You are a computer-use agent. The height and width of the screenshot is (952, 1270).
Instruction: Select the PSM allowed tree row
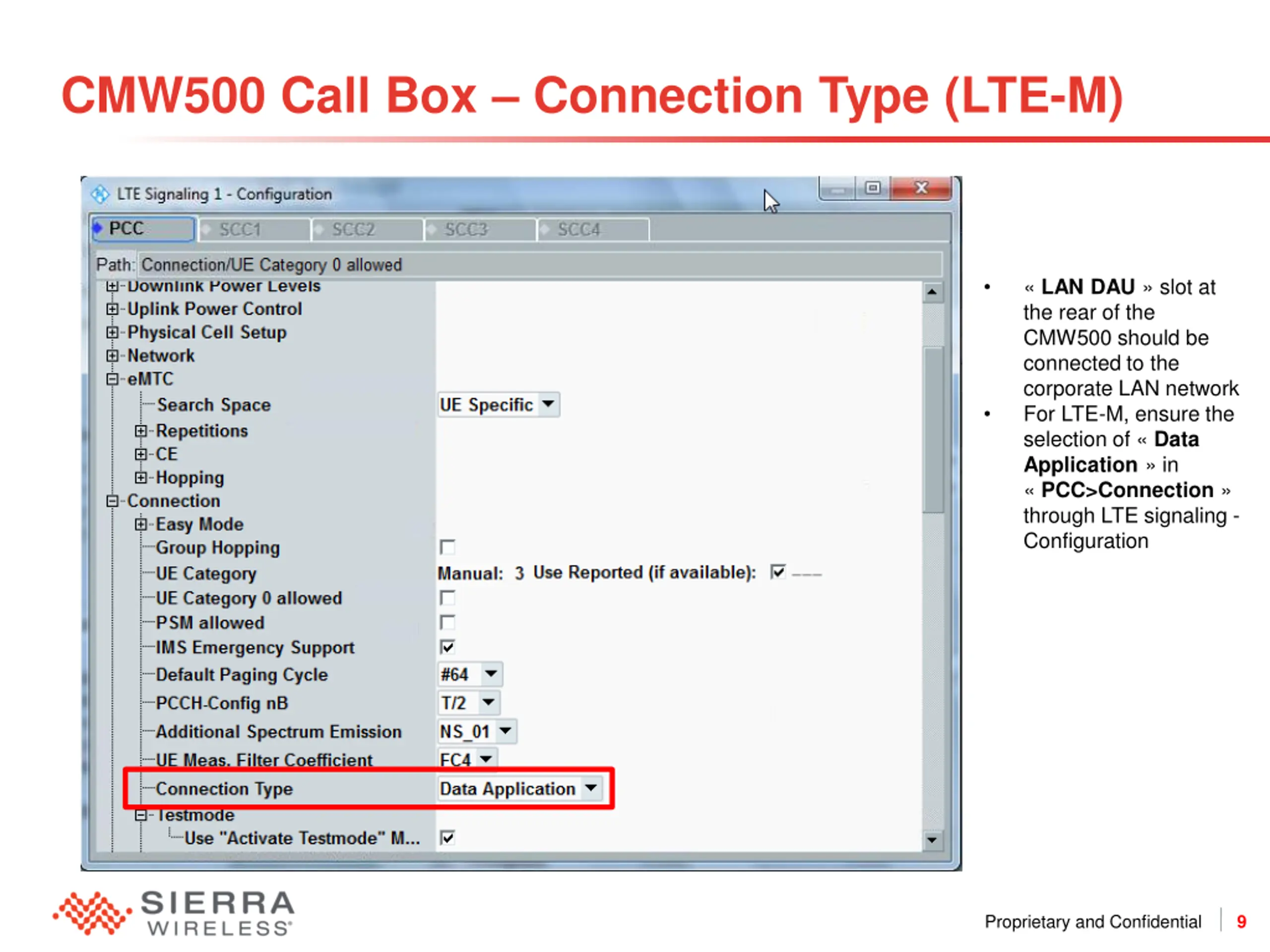(210, 623)
